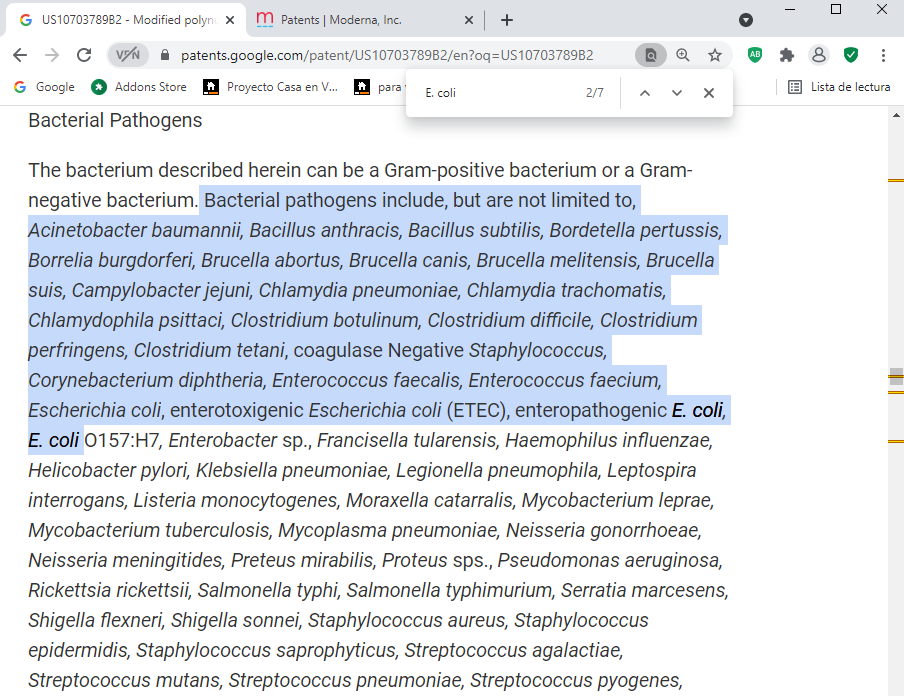Open the zoom magnifier in address bar
Screen dimensions: 904x696
pyautogui.click(x=683, y=55)
